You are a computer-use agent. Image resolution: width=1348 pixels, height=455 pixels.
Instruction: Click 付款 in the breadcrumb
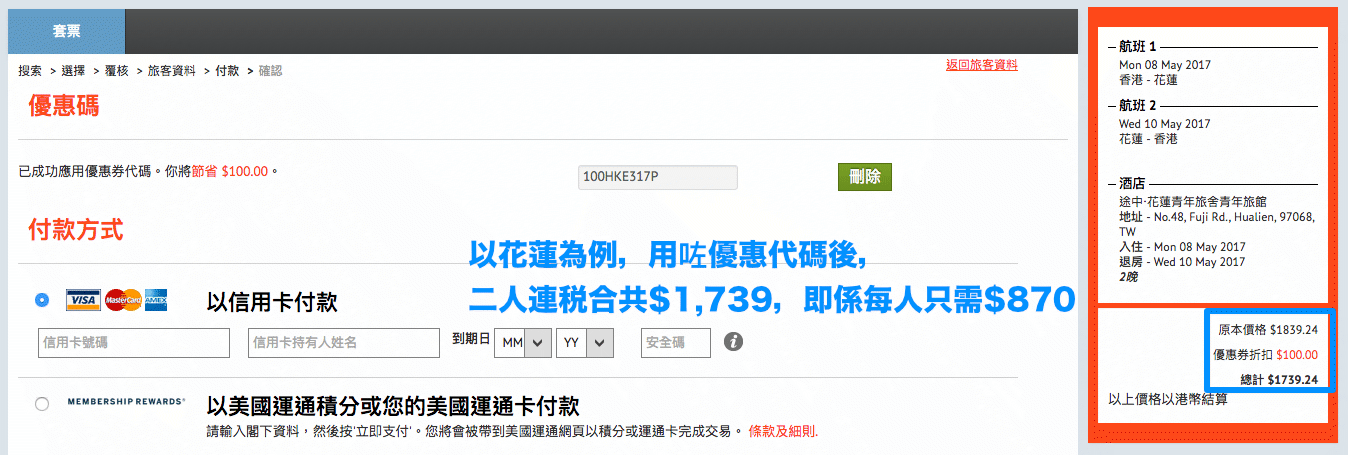[x=227, y=71]
